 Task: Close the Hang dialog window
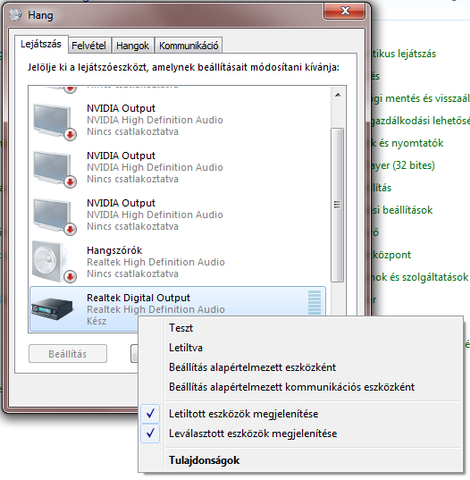(x=344, y=11)
